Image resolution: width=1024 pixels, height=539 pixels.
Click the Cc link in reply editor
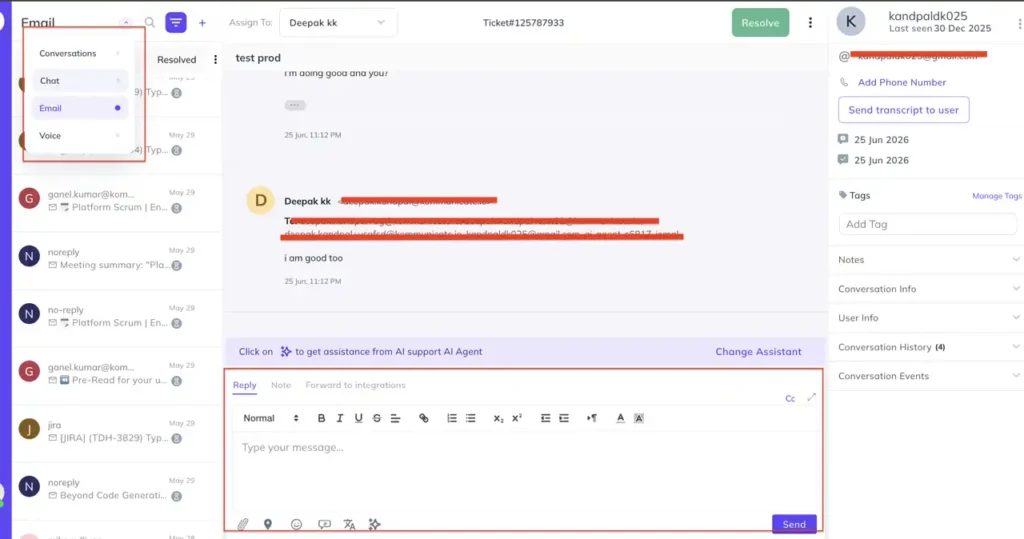(790, 399)
